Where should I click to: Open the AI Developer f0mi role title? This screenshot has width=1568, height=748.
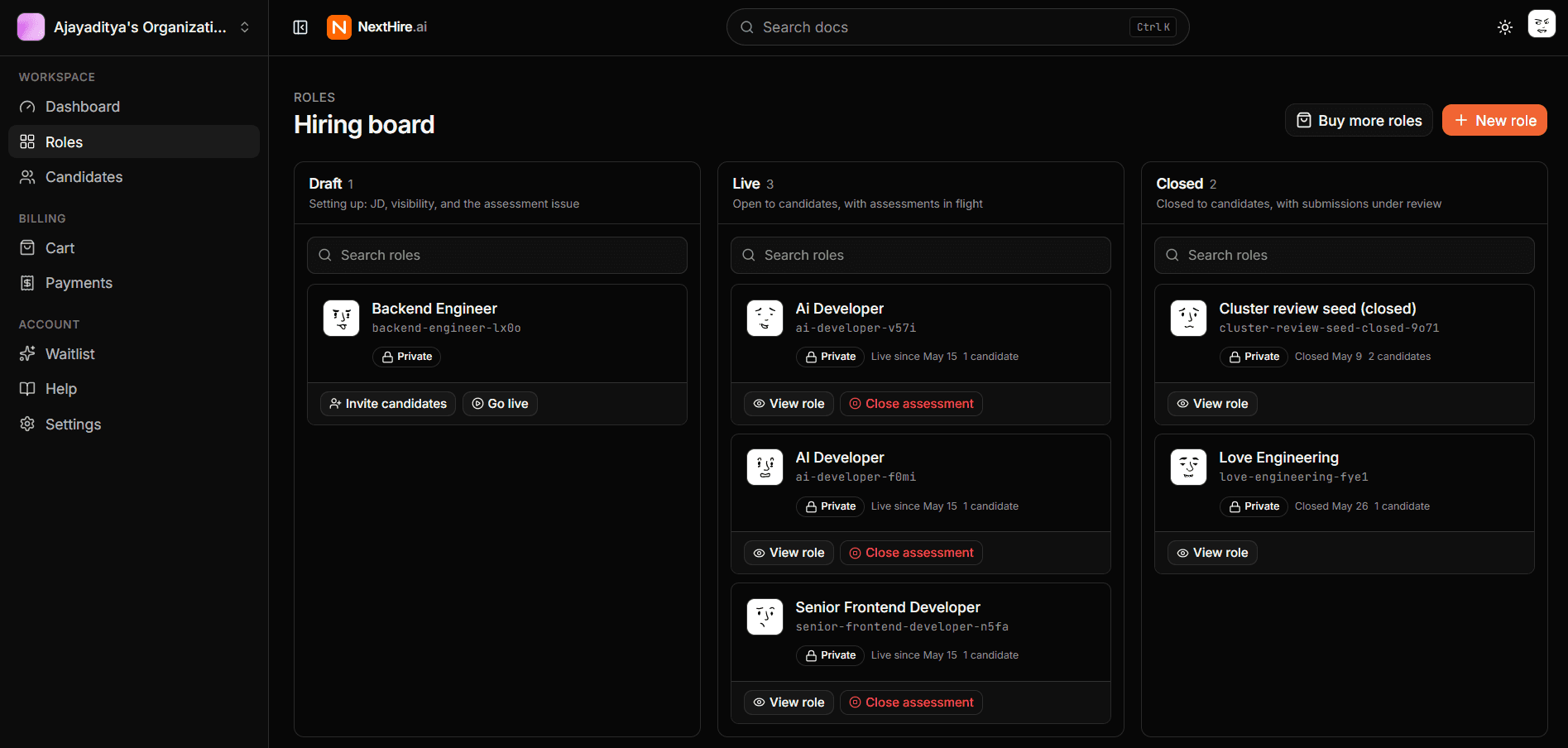point(840,458)
